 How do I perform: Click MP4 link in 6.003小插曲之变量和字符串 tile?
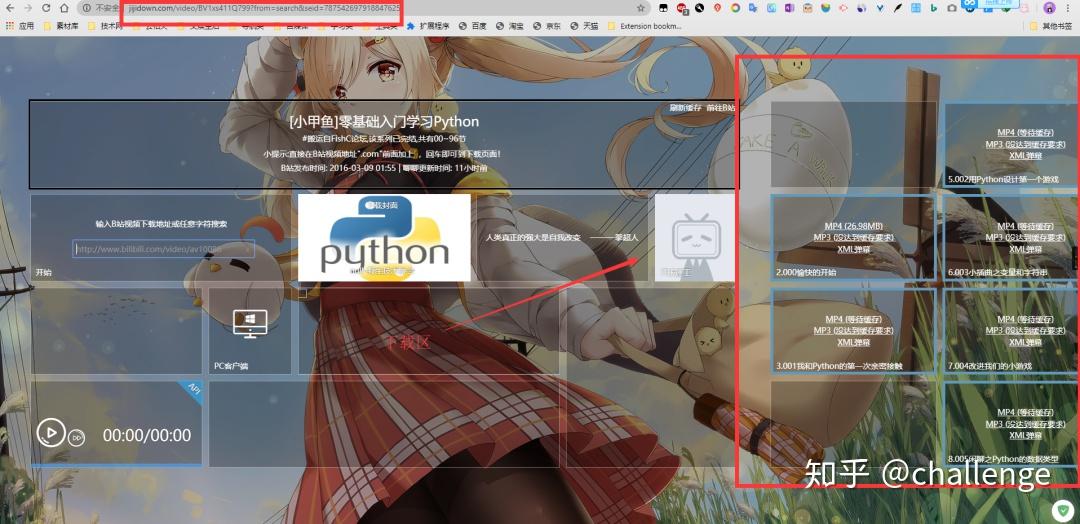[x=1026, y=226]
